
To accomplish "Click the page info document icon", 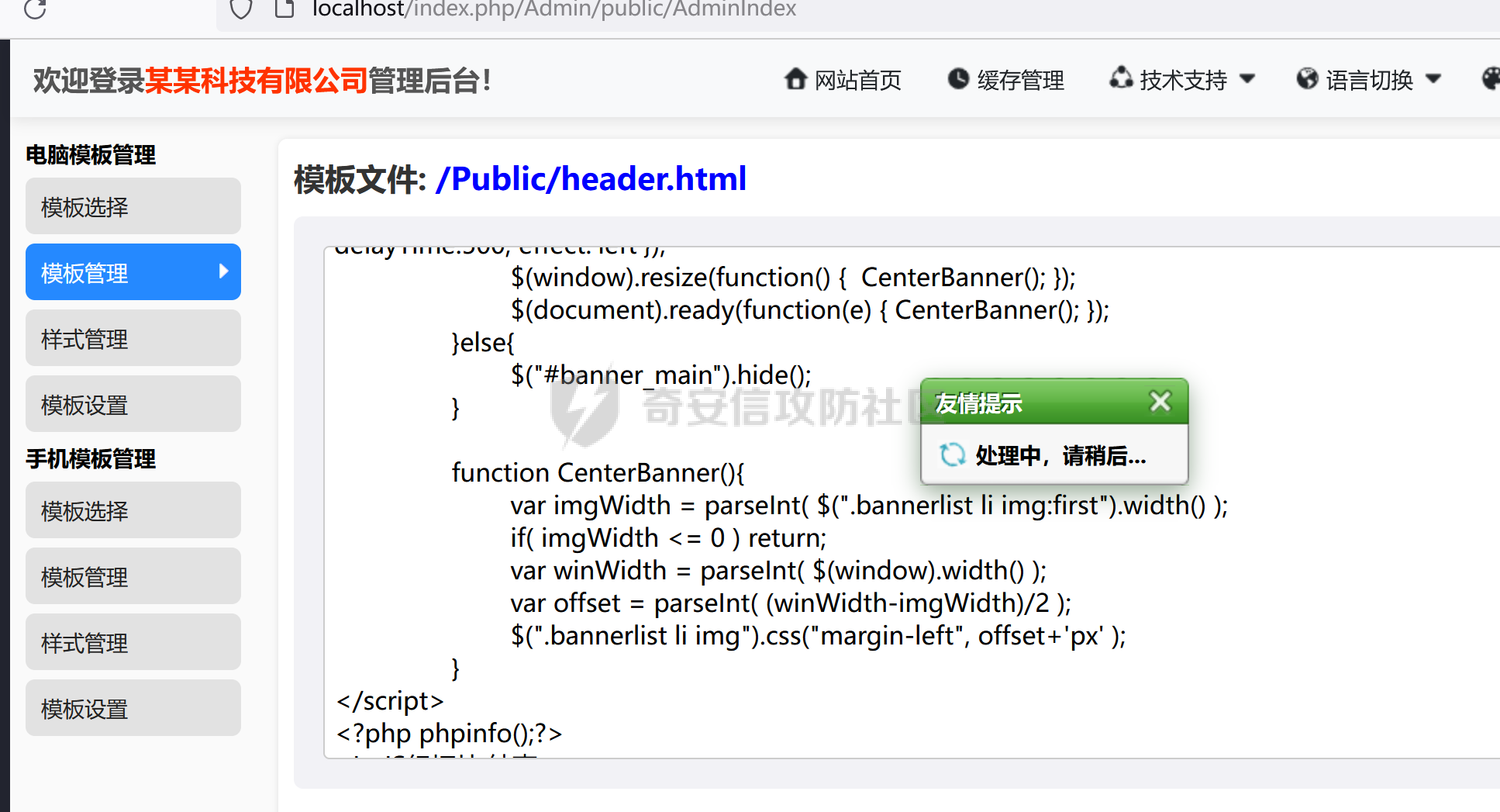I will [286, 9].
